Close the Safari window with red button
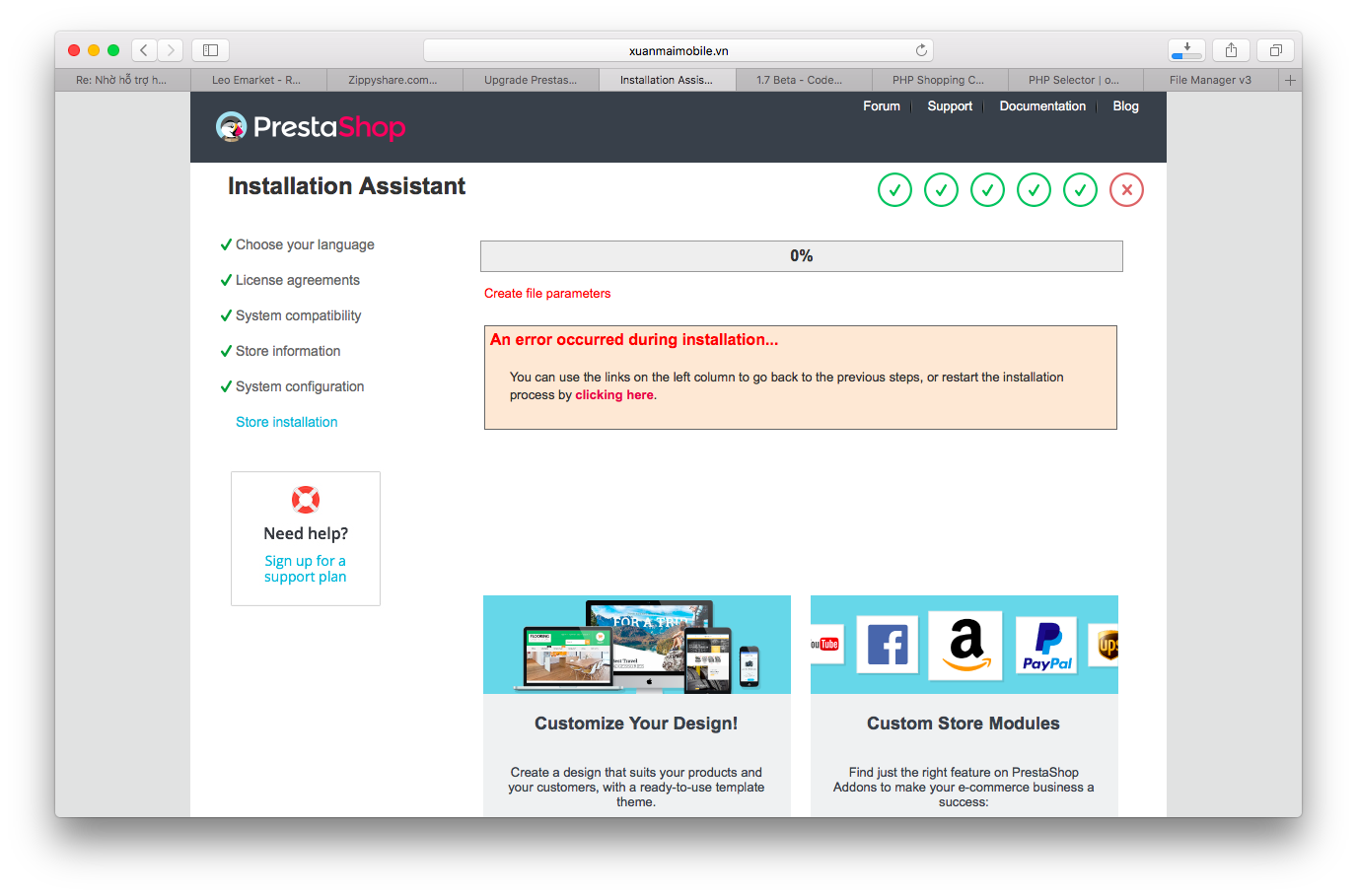1357x896 pixels. [x=74, y=50]
